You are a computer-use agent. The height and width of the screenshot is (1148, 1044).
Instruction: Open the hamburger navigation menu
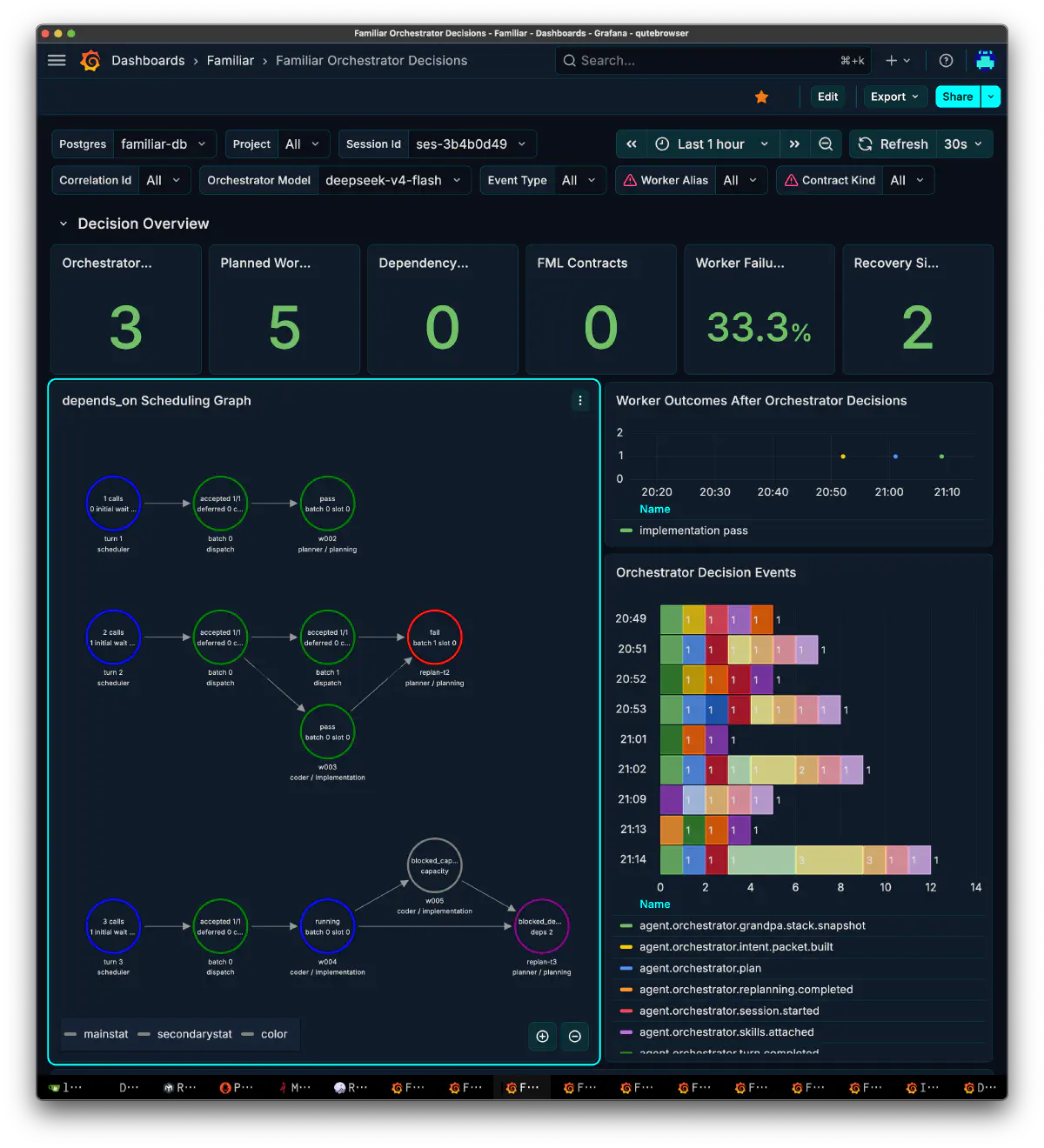(57, 60)
